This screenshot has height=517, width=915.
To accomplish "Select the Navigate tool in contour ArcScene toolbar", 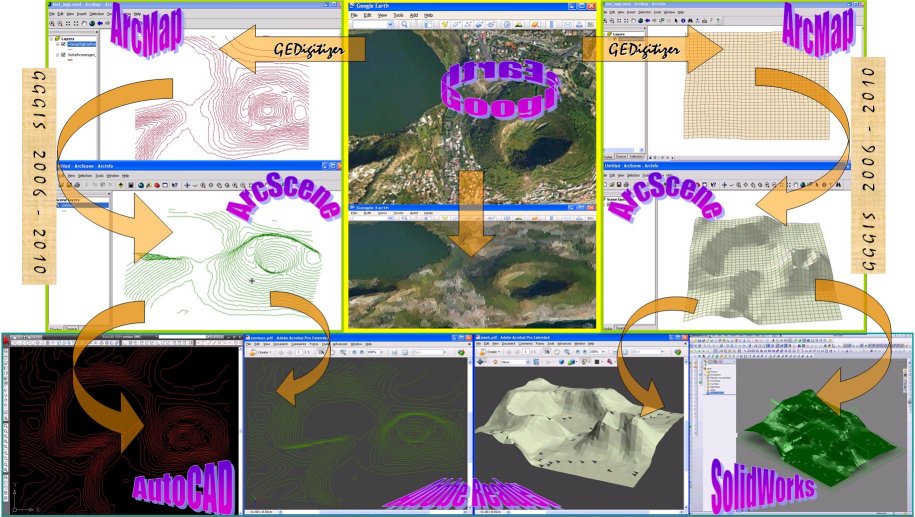I will point(187,185).
